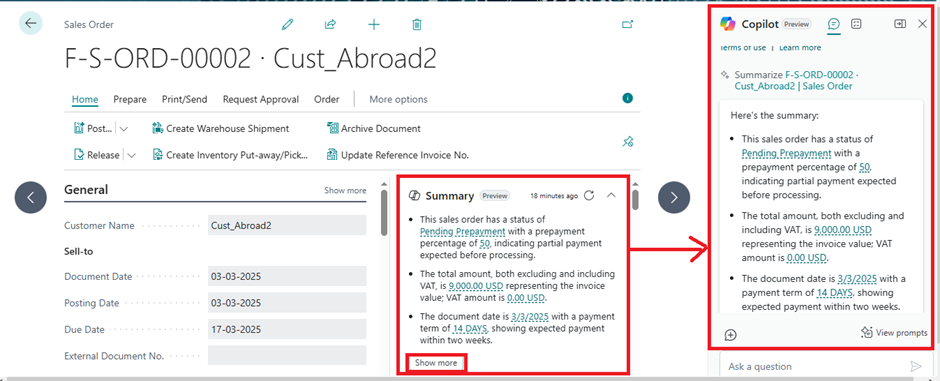Start new chat in Copilot
The width and height of the screenshot is (940, 381).
(730, 335)
